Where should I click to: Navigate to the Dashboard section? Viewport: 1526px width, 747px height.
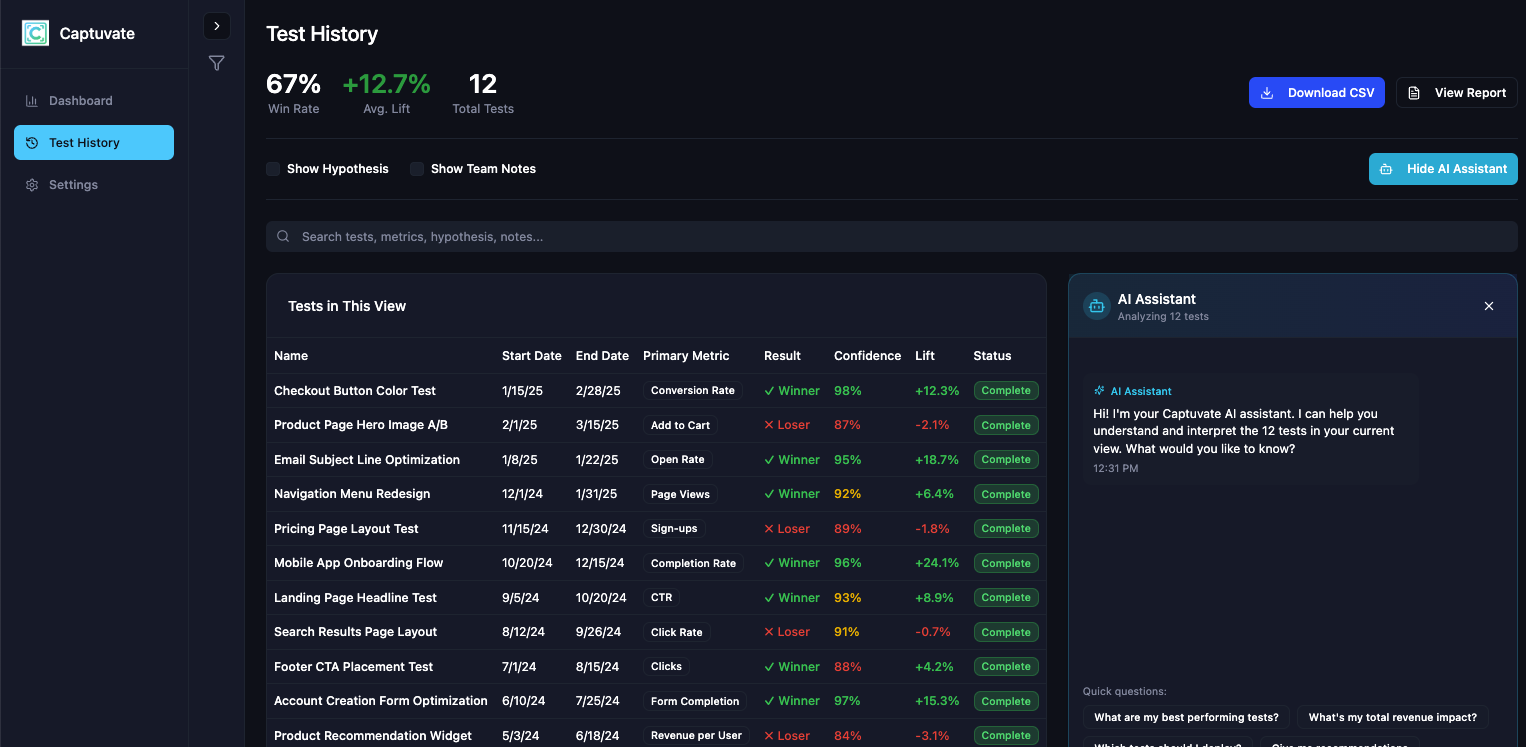pos(80,100)
